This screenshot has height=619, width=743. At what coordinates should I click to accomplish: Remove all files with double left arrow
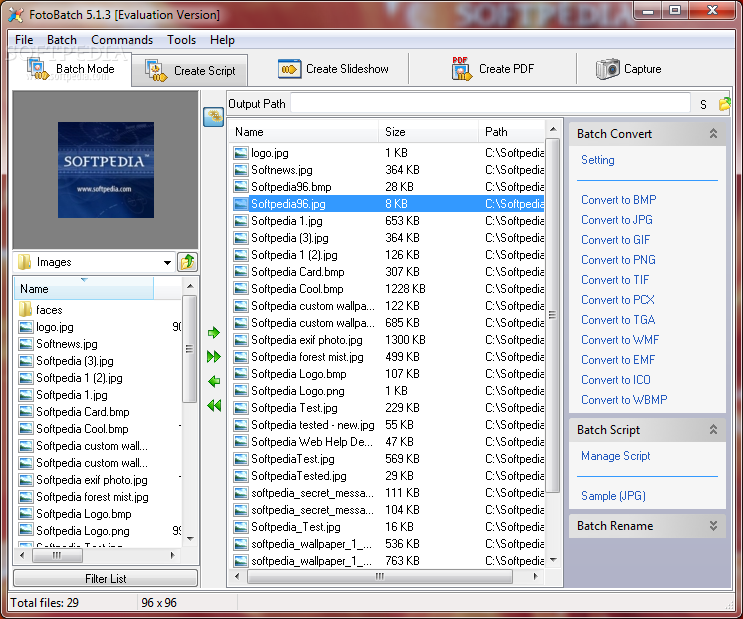214,405
